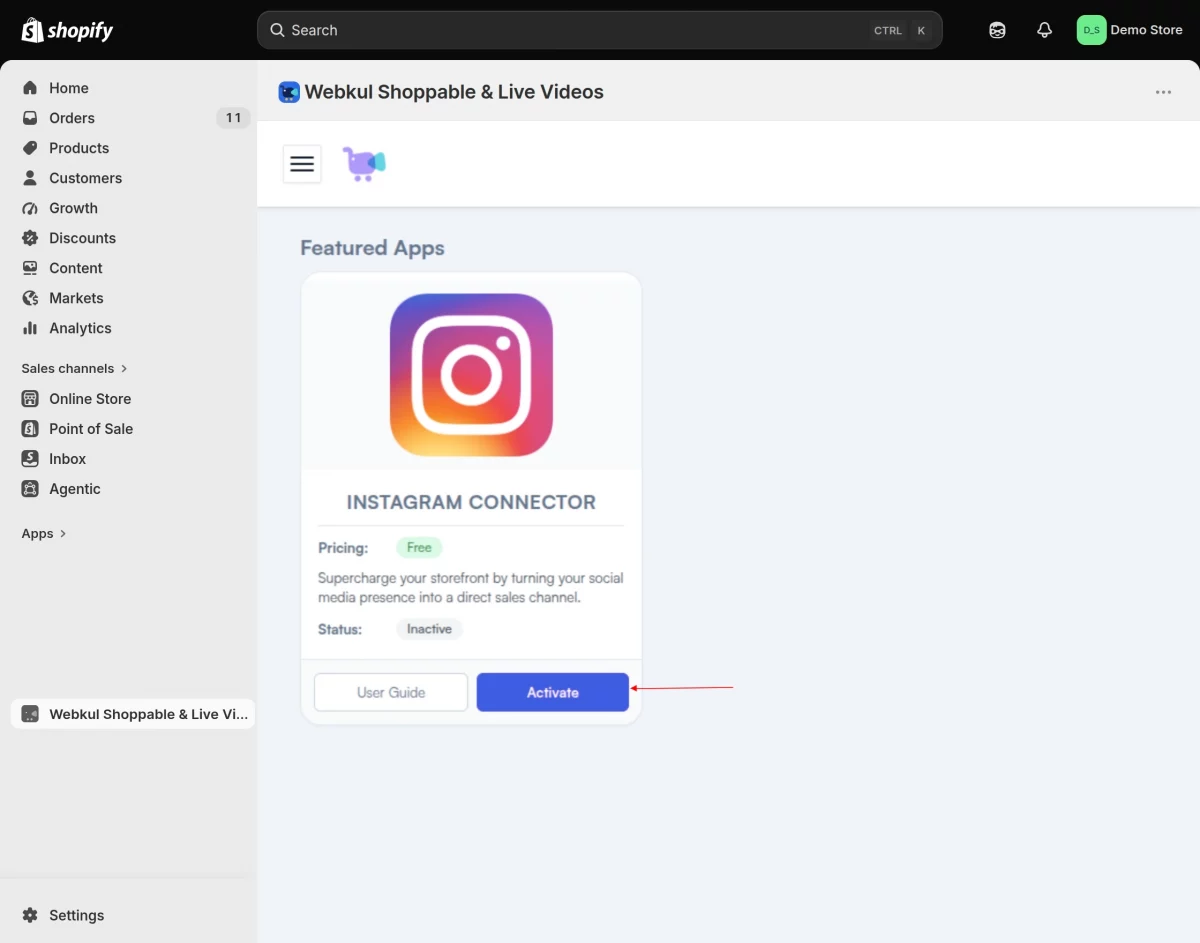The height and width of the screenshot is (943, 1200).
Task: Click the Products tag icon
Action: coord(30,148)
